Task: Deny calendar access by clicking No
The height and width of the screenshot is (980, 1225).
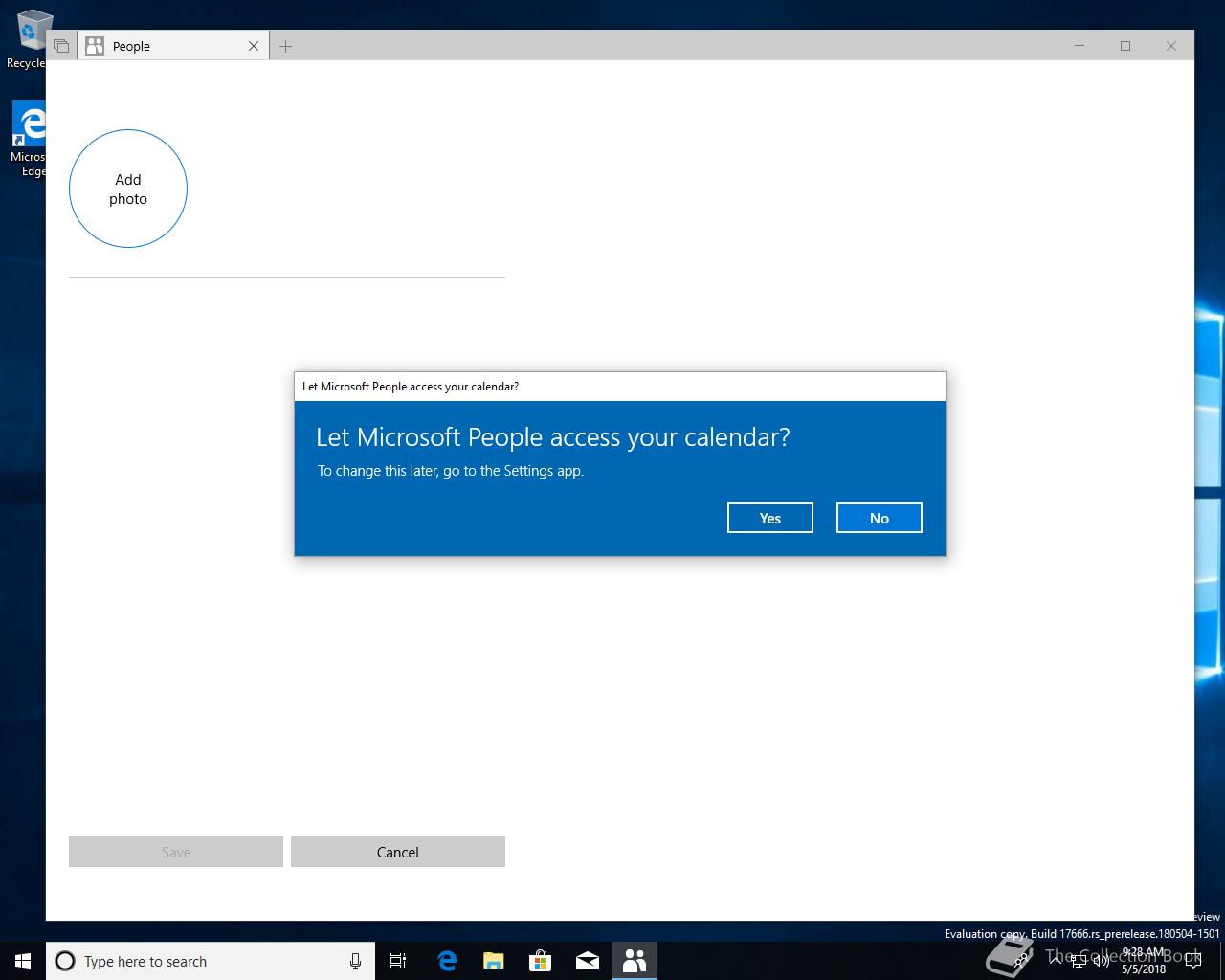Action: point(879,518)
